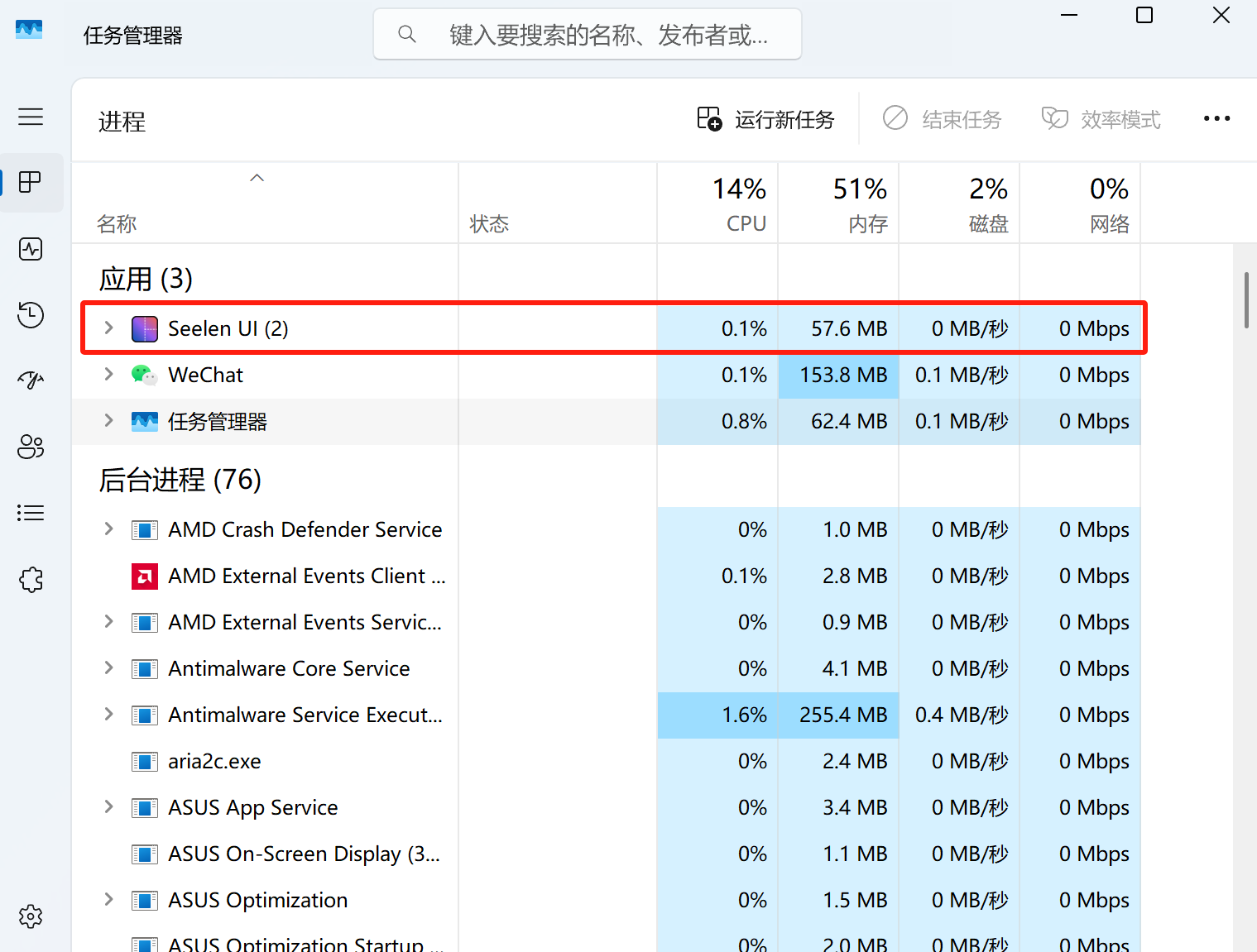Screen dimensions: 1257x952
Task: Open the Startup apps sidebar icon
Action: pyautogui.click(x=31, y=380)
